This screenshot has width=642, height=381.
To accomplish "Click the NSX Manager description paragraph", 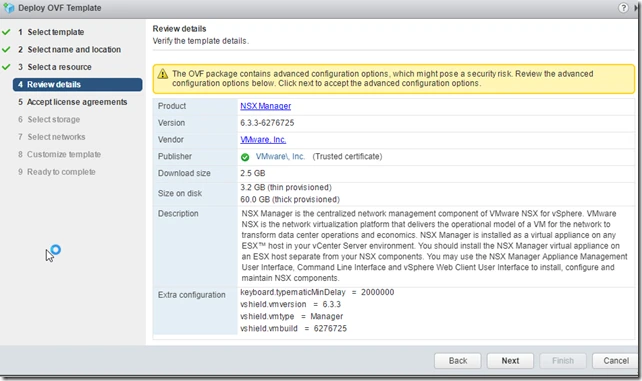I will 434,246.
